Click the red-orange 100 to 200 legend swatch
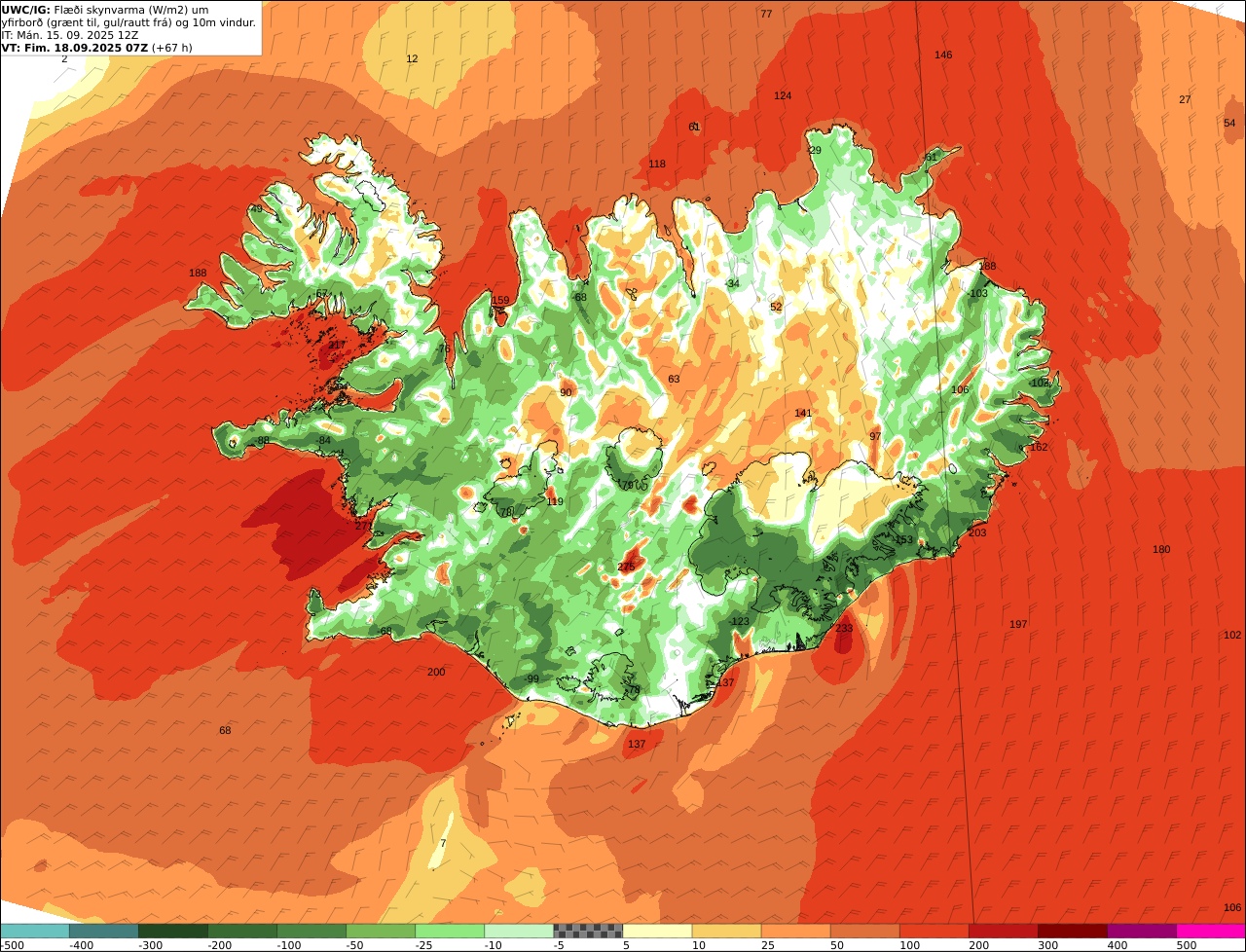This screenshot has height=952, width=1246. coord(934,931)
